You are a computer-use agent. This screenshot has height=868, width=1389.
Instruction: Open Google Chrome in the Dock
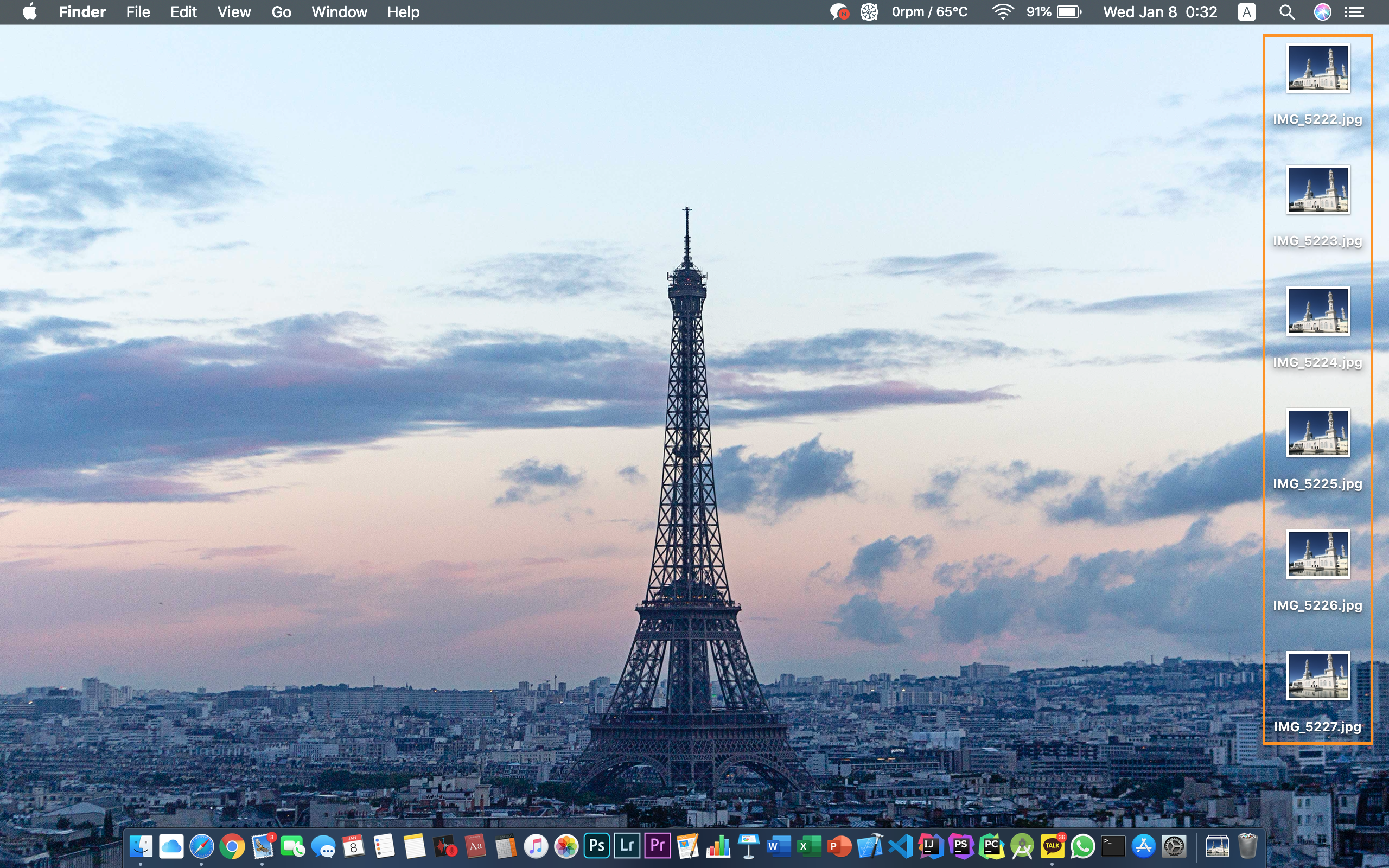(232, 846)
